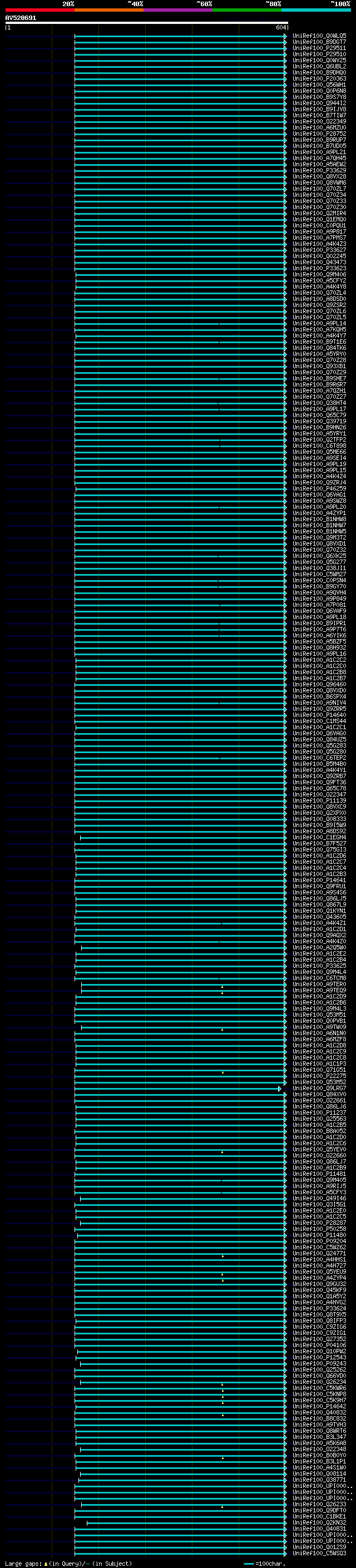Click the cyan ~100% identity color segment
The height and width of the screenshot is (1568, 356).
click(x=316, y=10)
